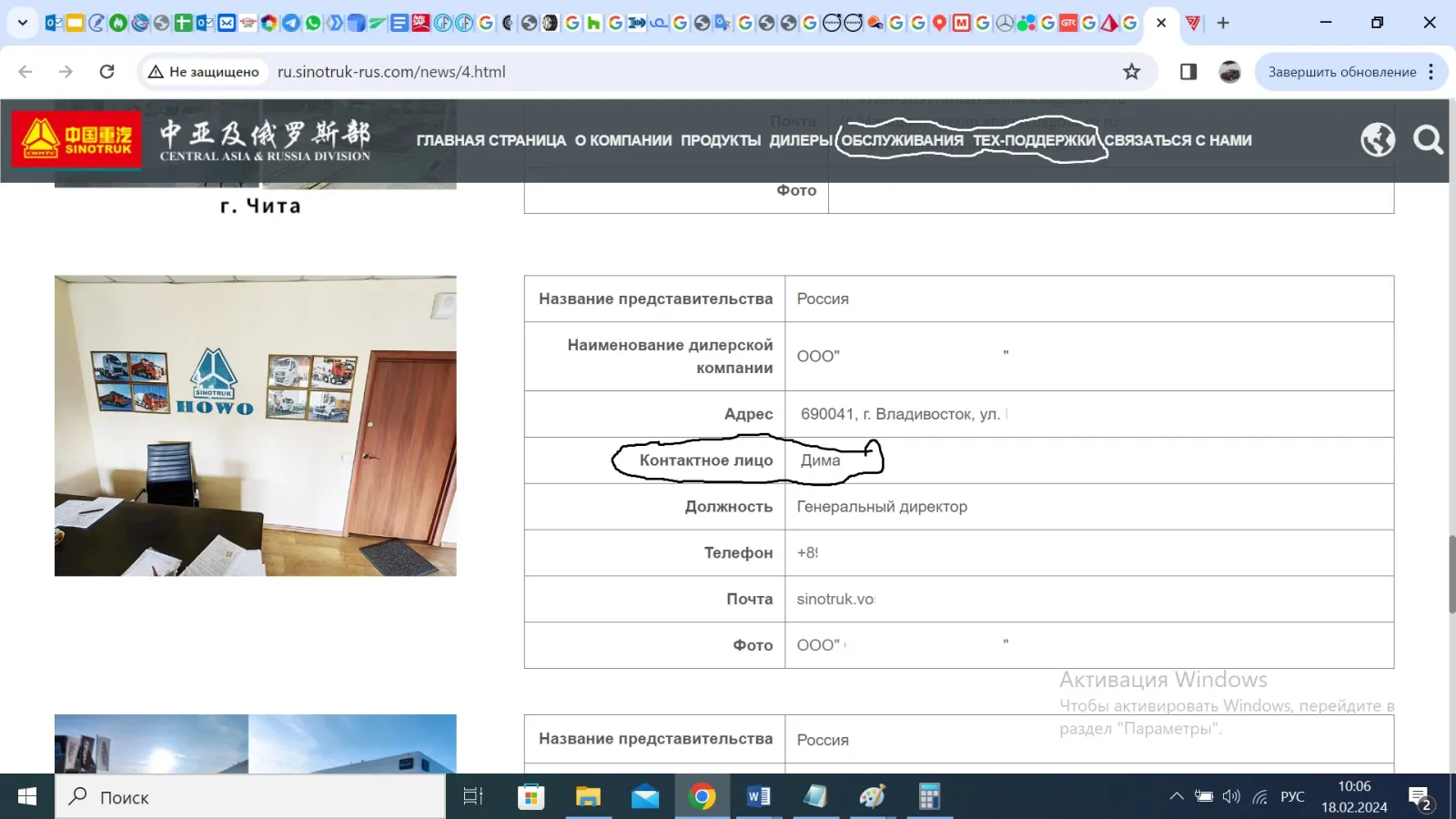Reload the page
Screen dimensions: 1456x819
tap(106, 72)
